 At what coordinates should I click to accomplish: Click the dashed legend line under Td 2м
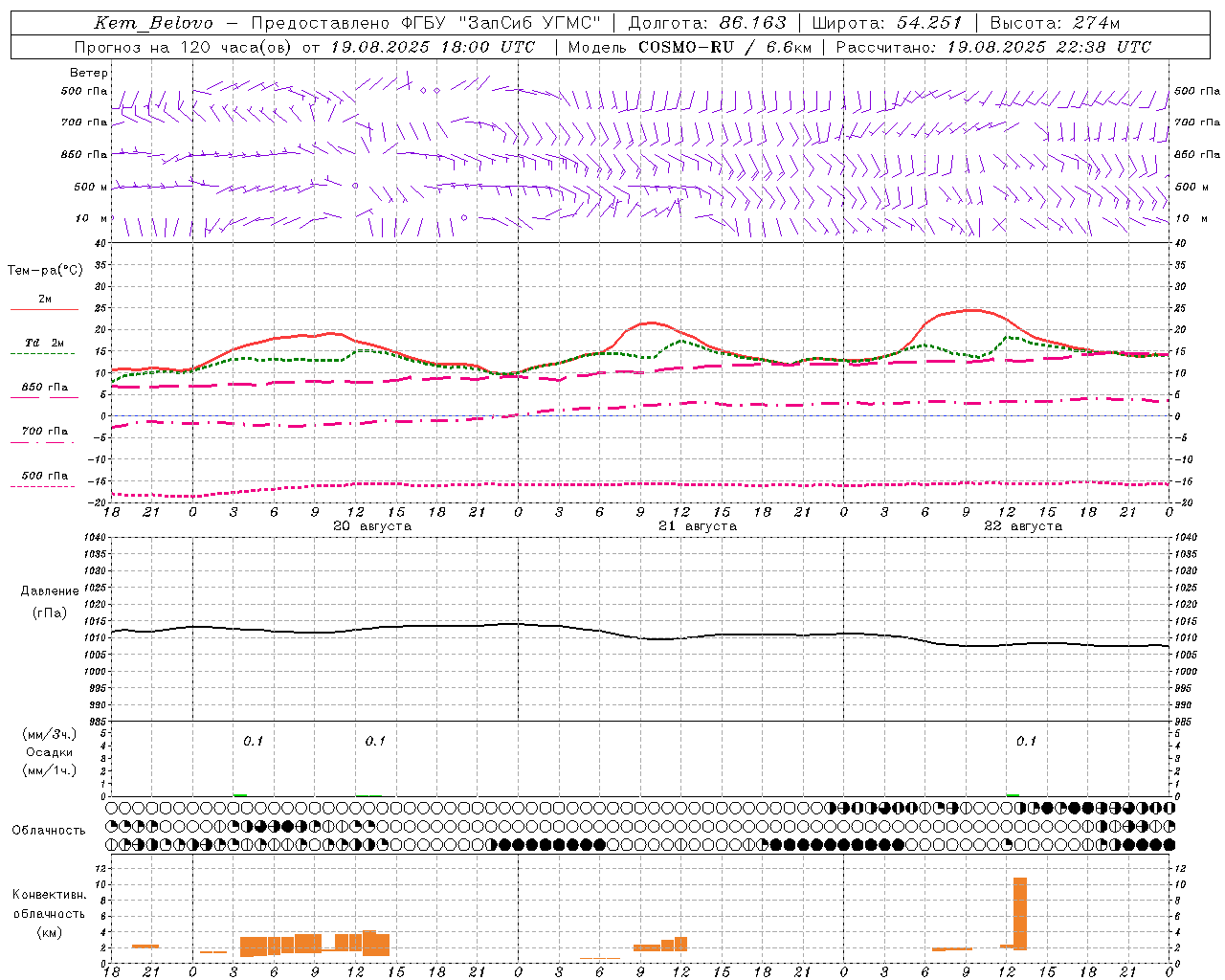pos(42,353)
